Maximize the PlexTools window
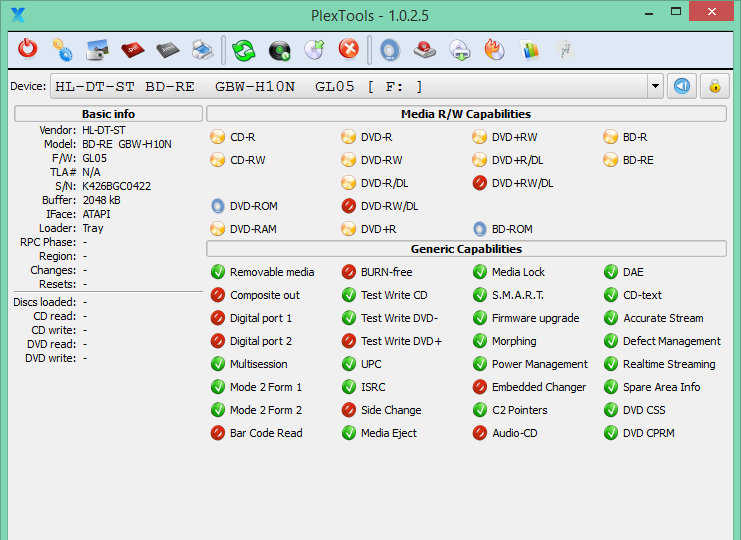The height and width of the screenshot is (540, 741). tap(676, 11)
